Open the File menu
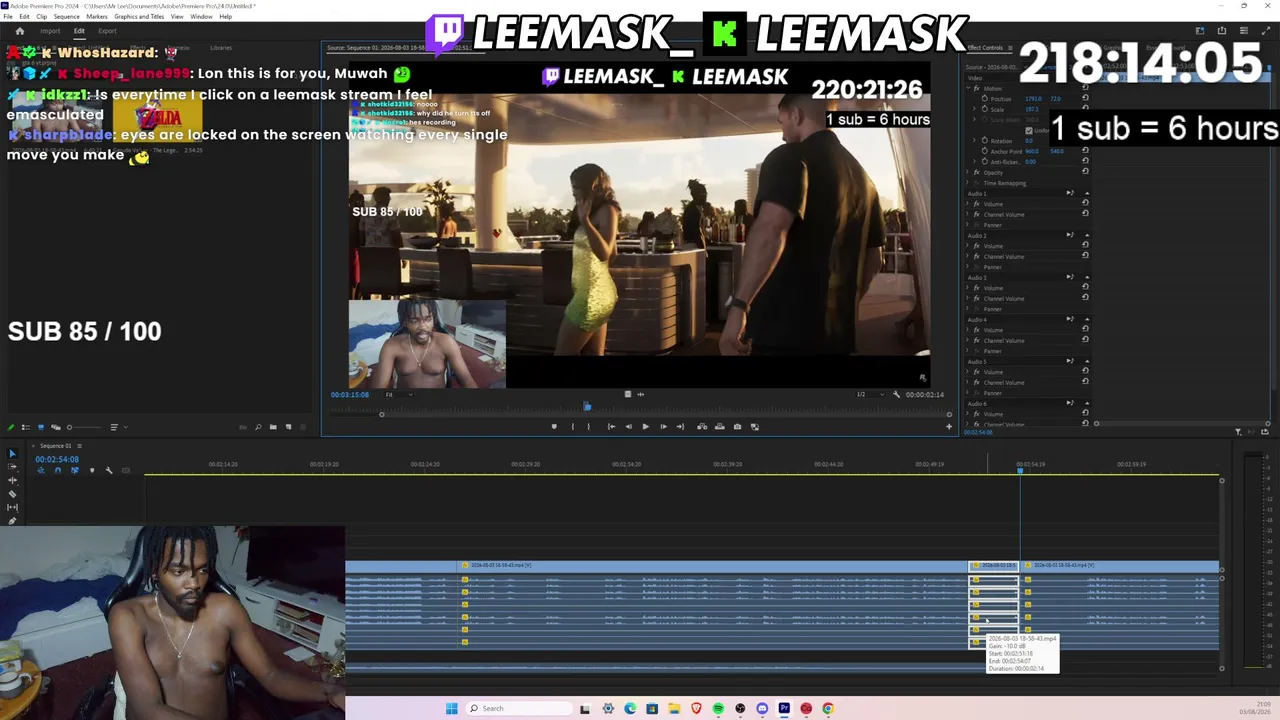1280x720 pixels. coord(8,17)
